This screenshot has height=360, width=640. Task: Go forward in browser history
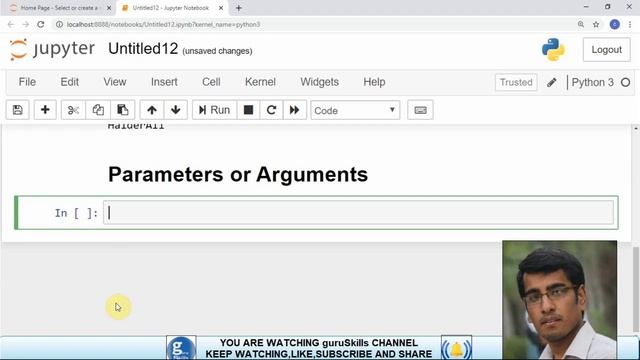pyautogui.click(x=25, y=24)
